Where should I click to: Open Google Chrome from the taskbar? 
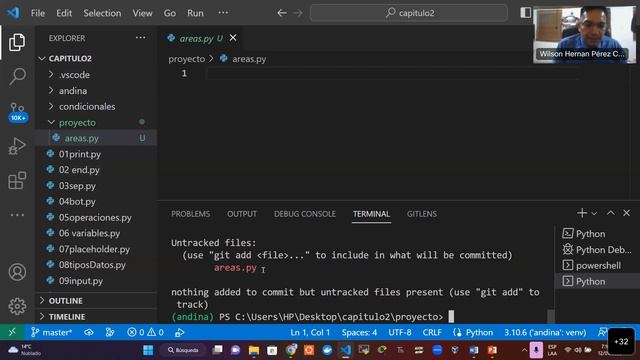[291, 350]
